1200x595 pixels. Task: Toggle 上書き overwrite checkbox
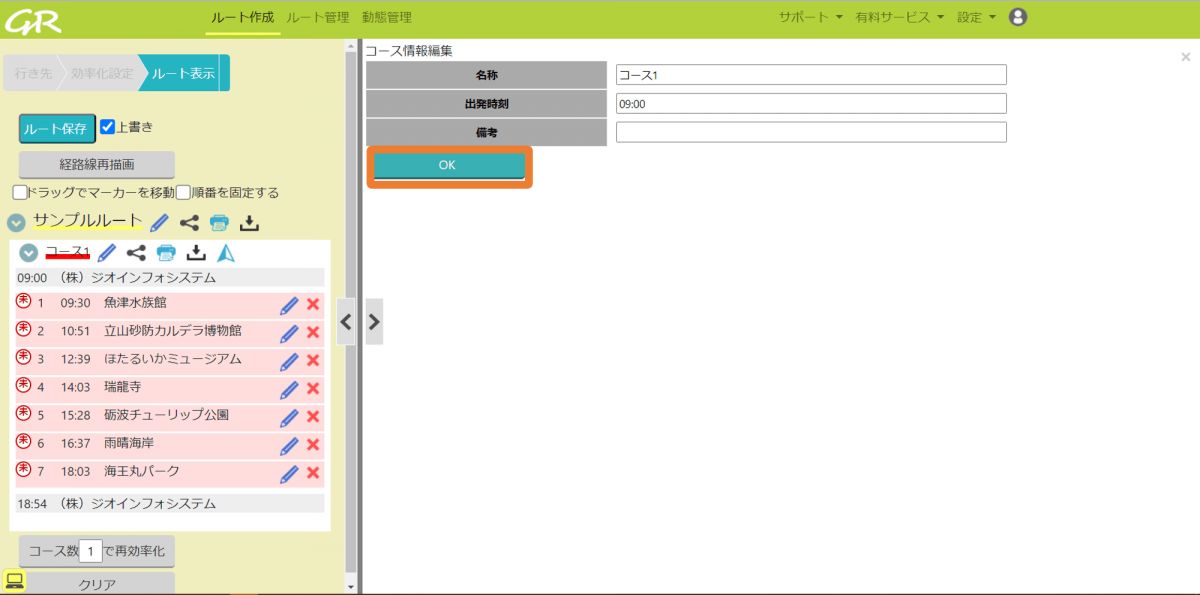pyautogui.click(x=108, y=127)
